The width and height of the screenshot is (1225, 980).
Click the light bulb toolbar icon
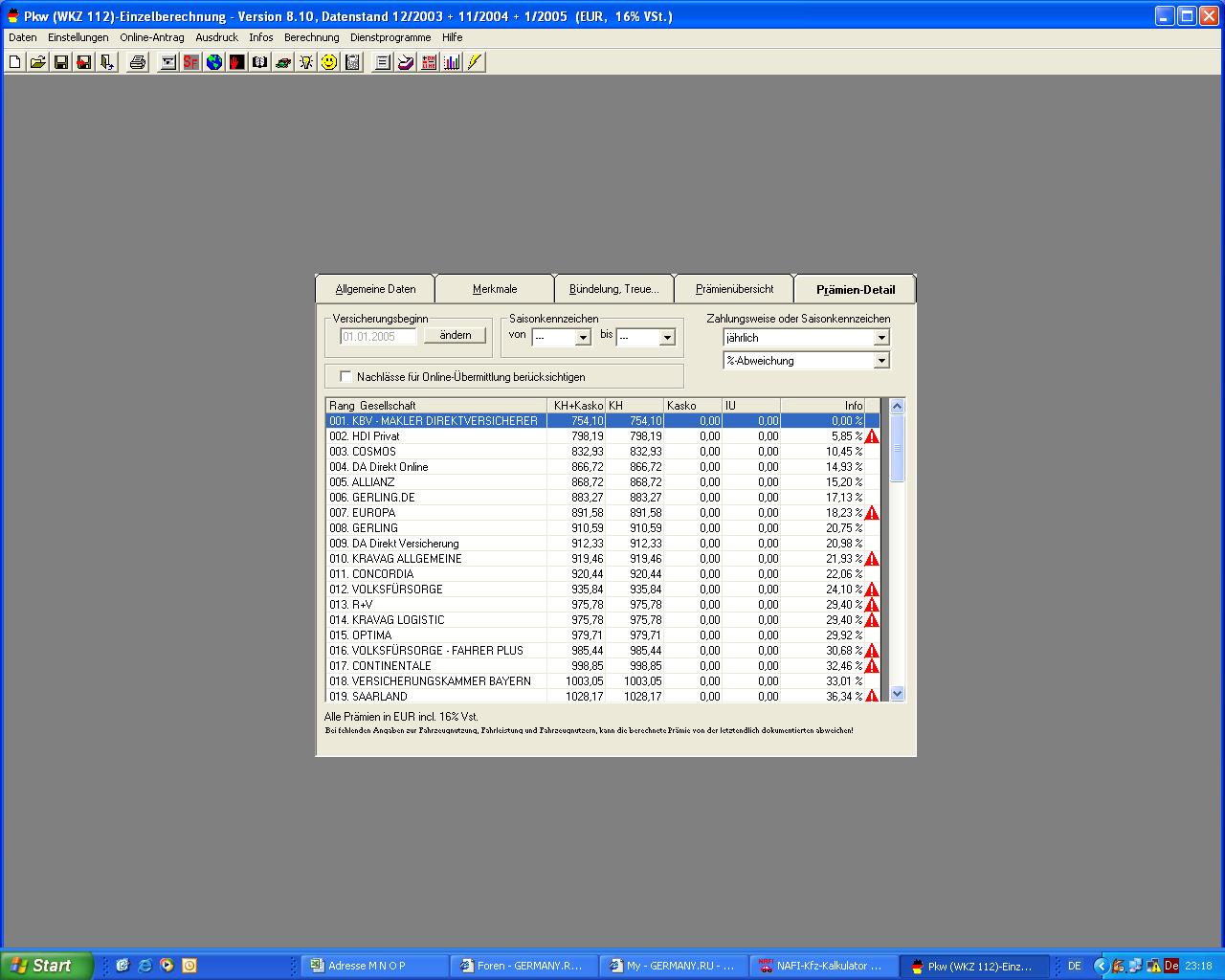click(x=306, y=62)
